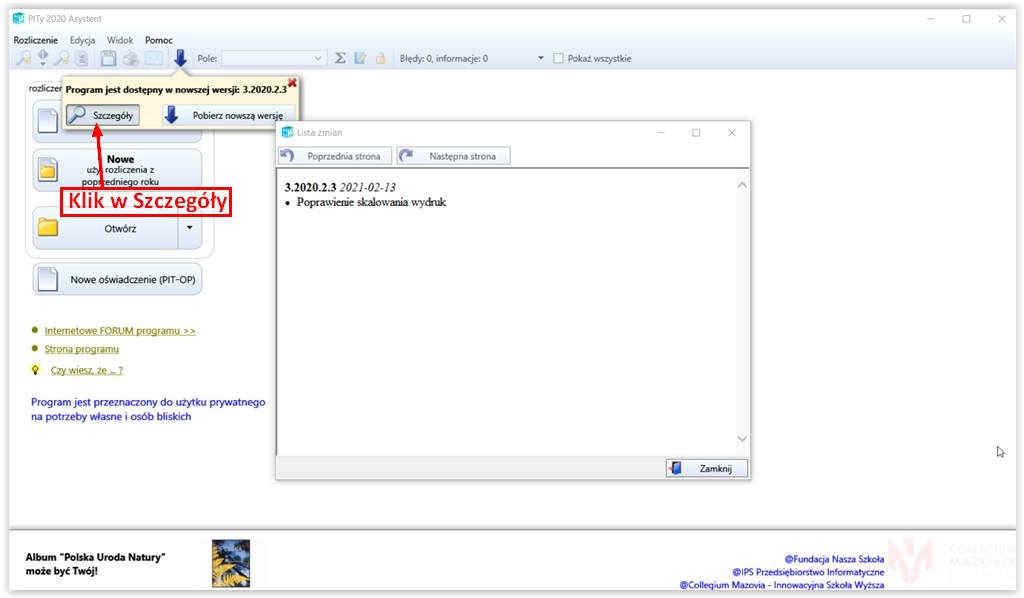Screen dimensions: 1024x598
Task: Click the envelope send icon
Action: coord(153,58)
